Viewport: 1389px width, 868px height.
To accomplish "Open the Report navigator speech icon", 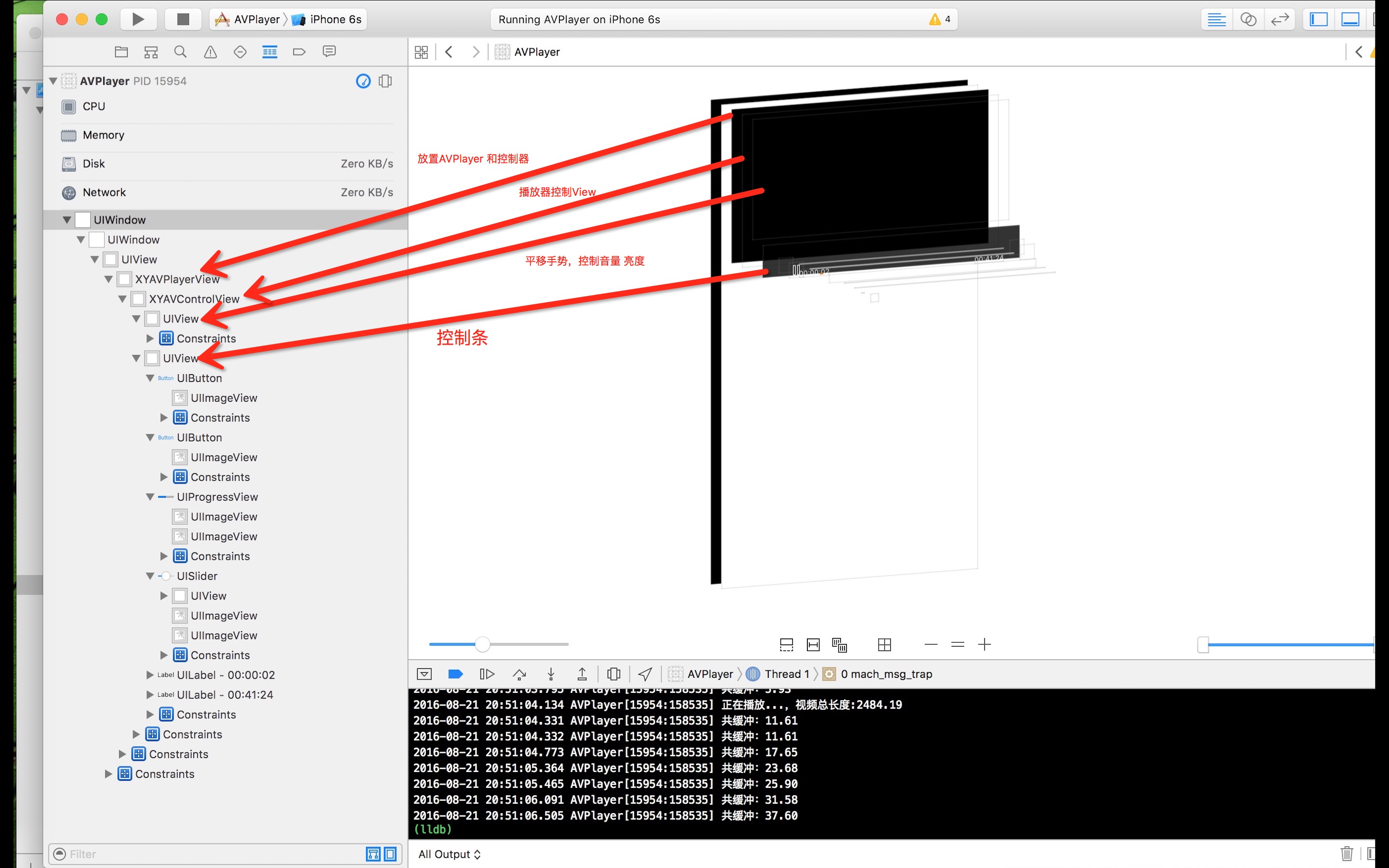I will (329, 52).
